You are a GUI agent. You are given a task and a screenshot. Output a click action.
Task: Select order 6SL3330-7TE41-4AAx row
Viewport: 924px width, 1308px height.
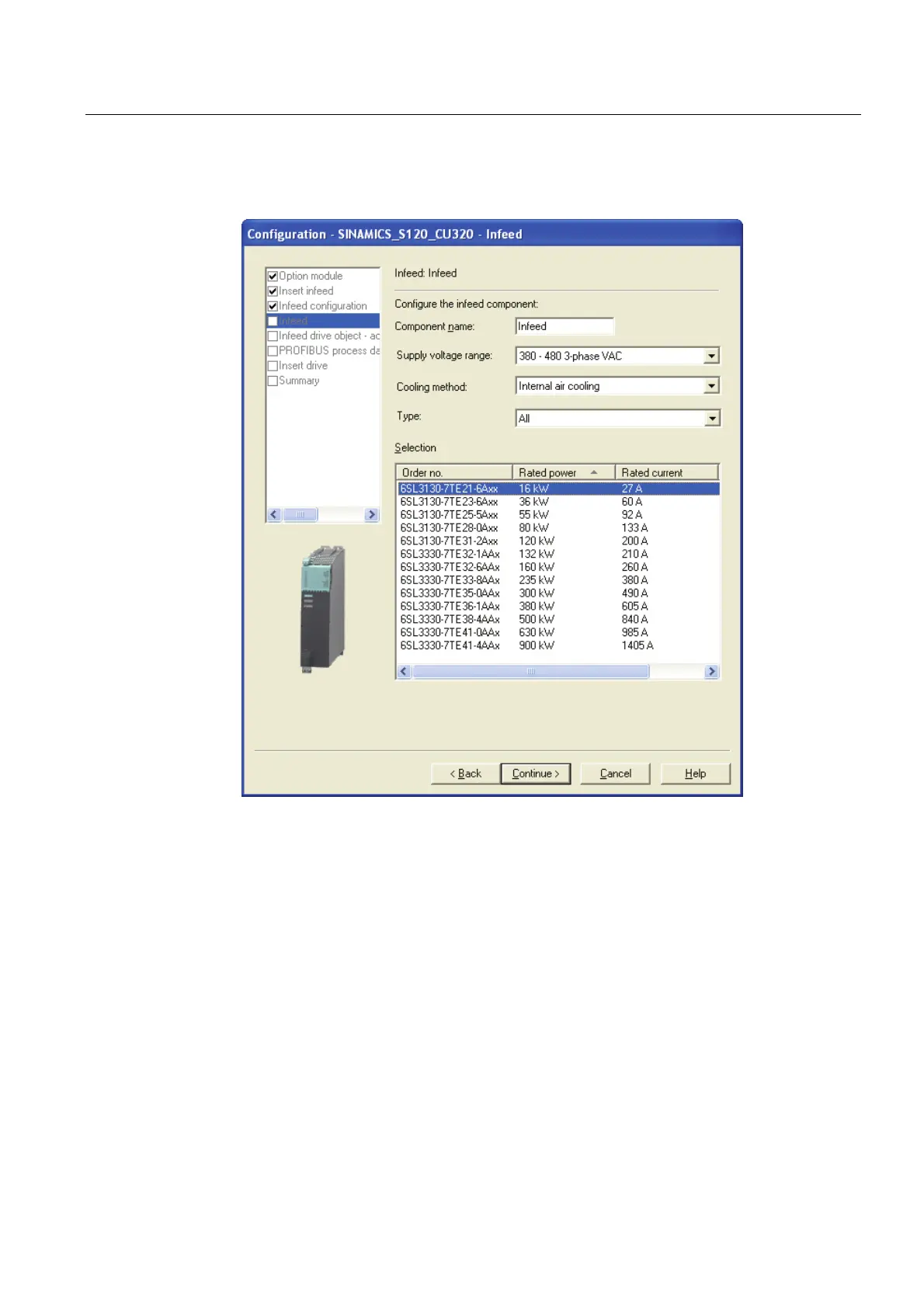(x=558, y=645)
